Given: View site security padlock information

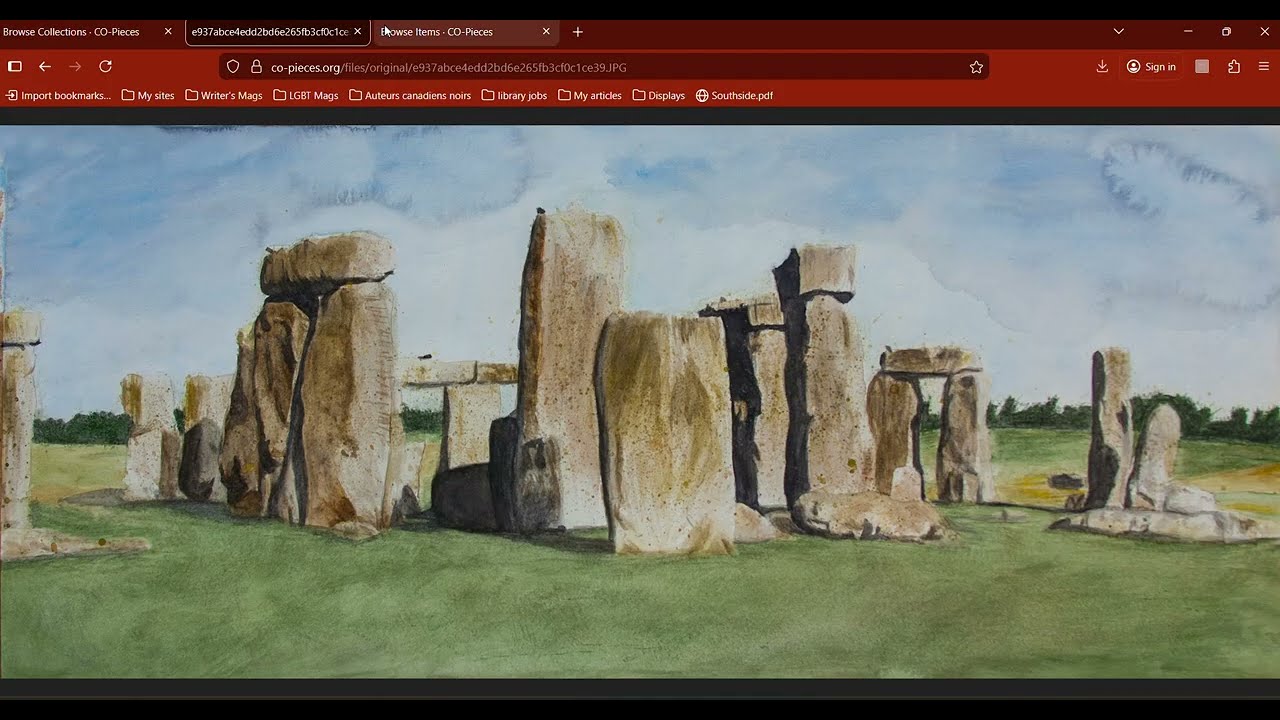Looking at the screenshot, I should tap(256, 67).
